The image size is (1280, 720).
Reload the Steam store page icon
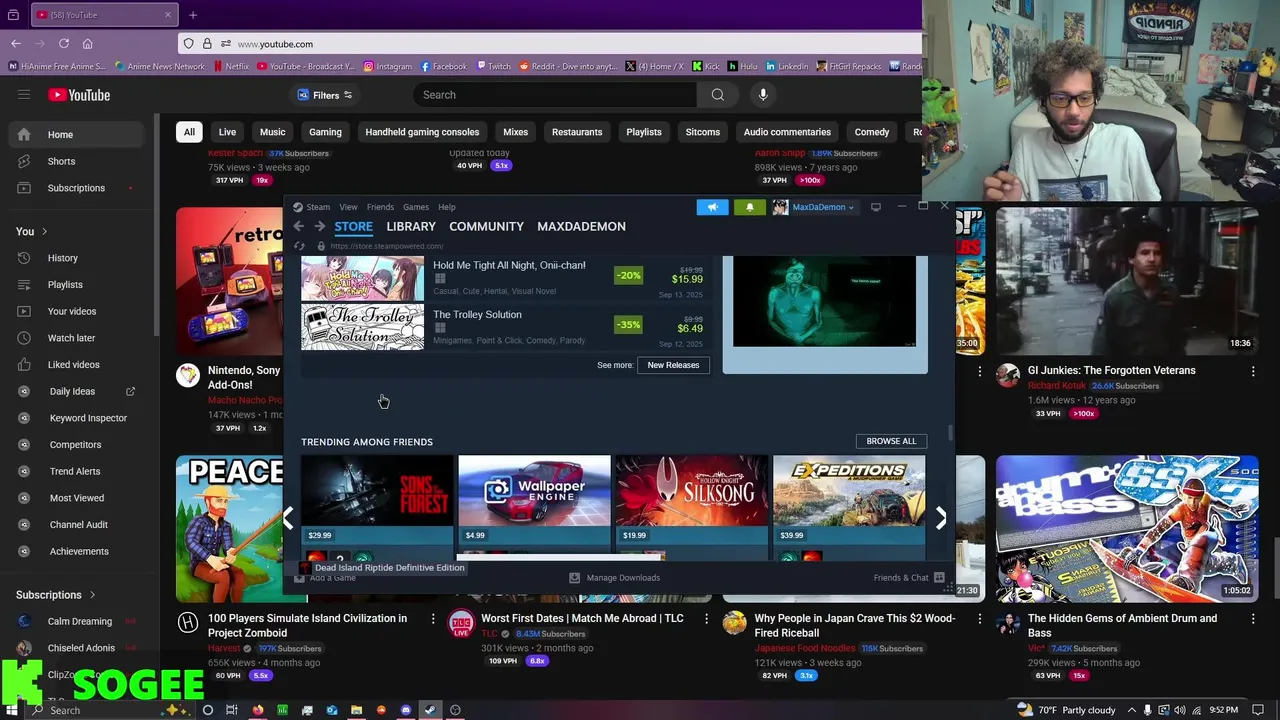click(x=299, y=246)
